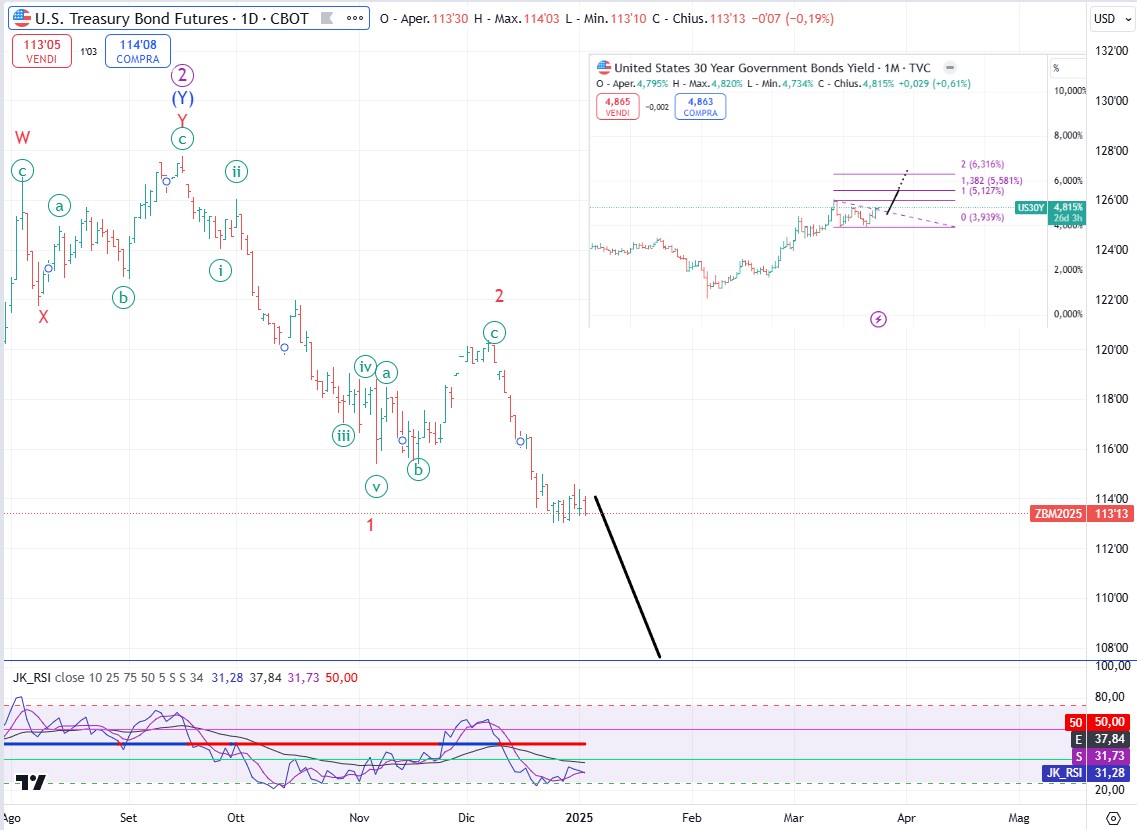Select the Fibonacci 0 (3,939%) level label
Screen dimensions: 1137x830
(x=983, y=217)
